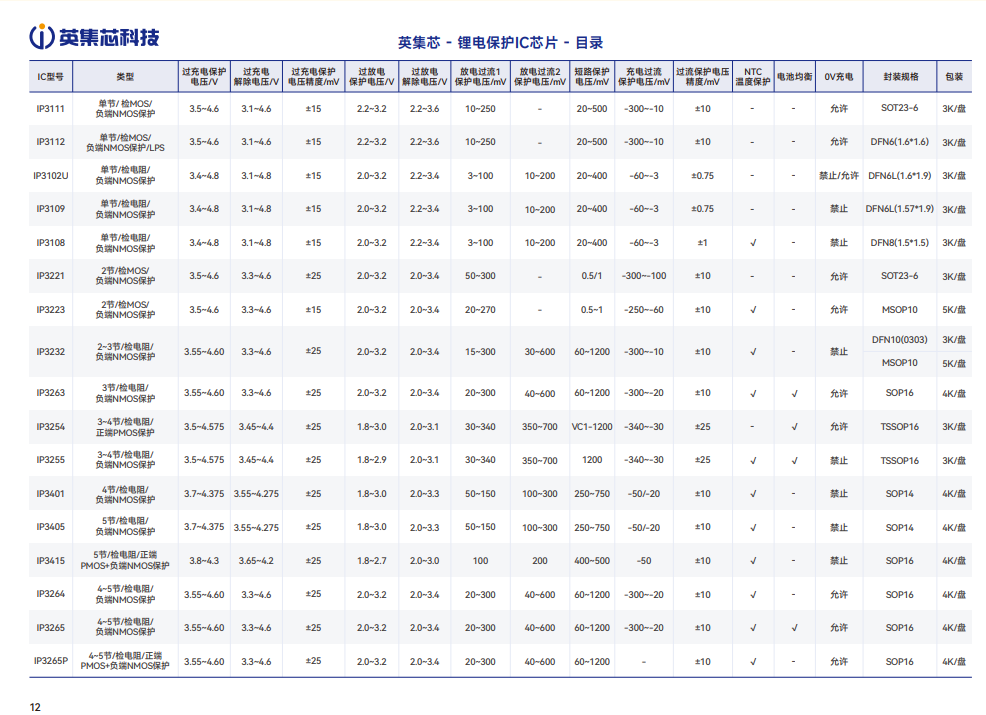The width and height of the screenshot is (986, 715).
Task: Click the 禁止/允许 cell in the IP3102U row
Action: [839, 175]
